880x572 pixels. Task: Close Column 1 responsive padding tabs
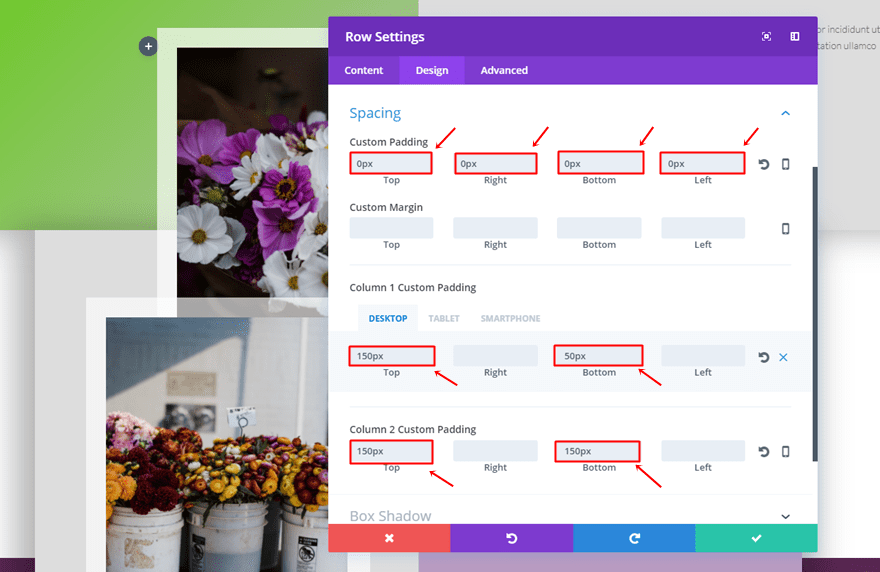[784, 357]
